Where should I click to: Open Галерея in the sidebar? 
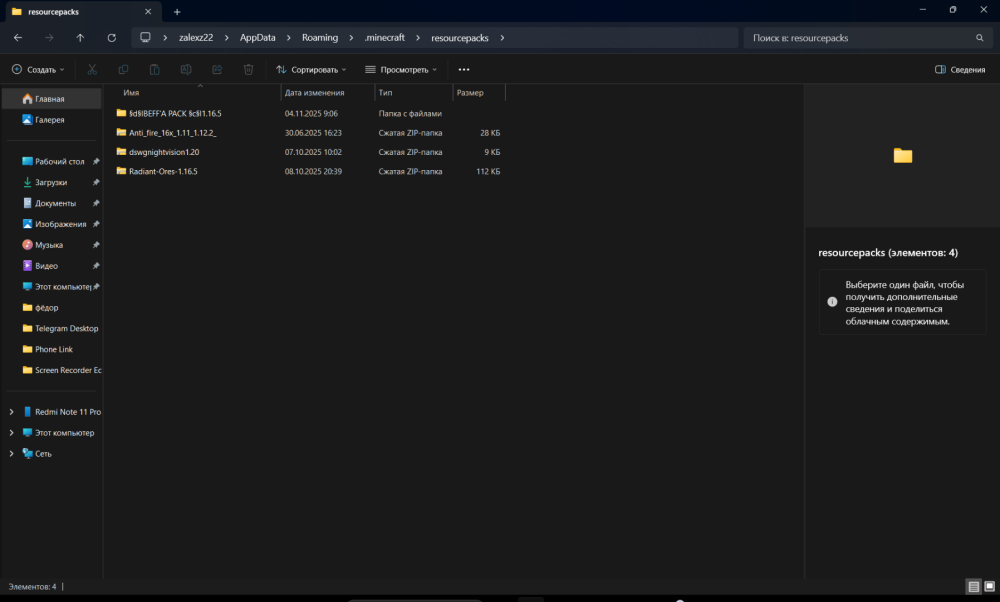pyautogui.click(x=51, y=120)
